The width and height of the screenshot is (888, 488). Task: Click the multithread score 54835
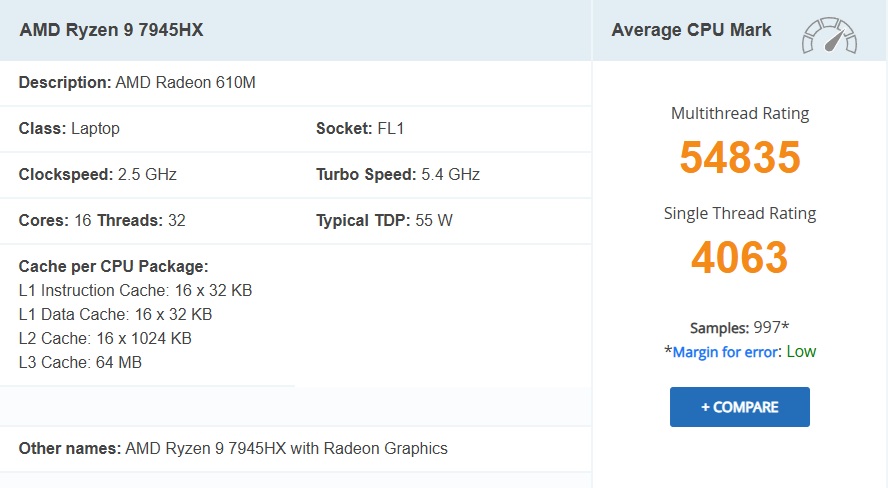click(x=740, y=157)
